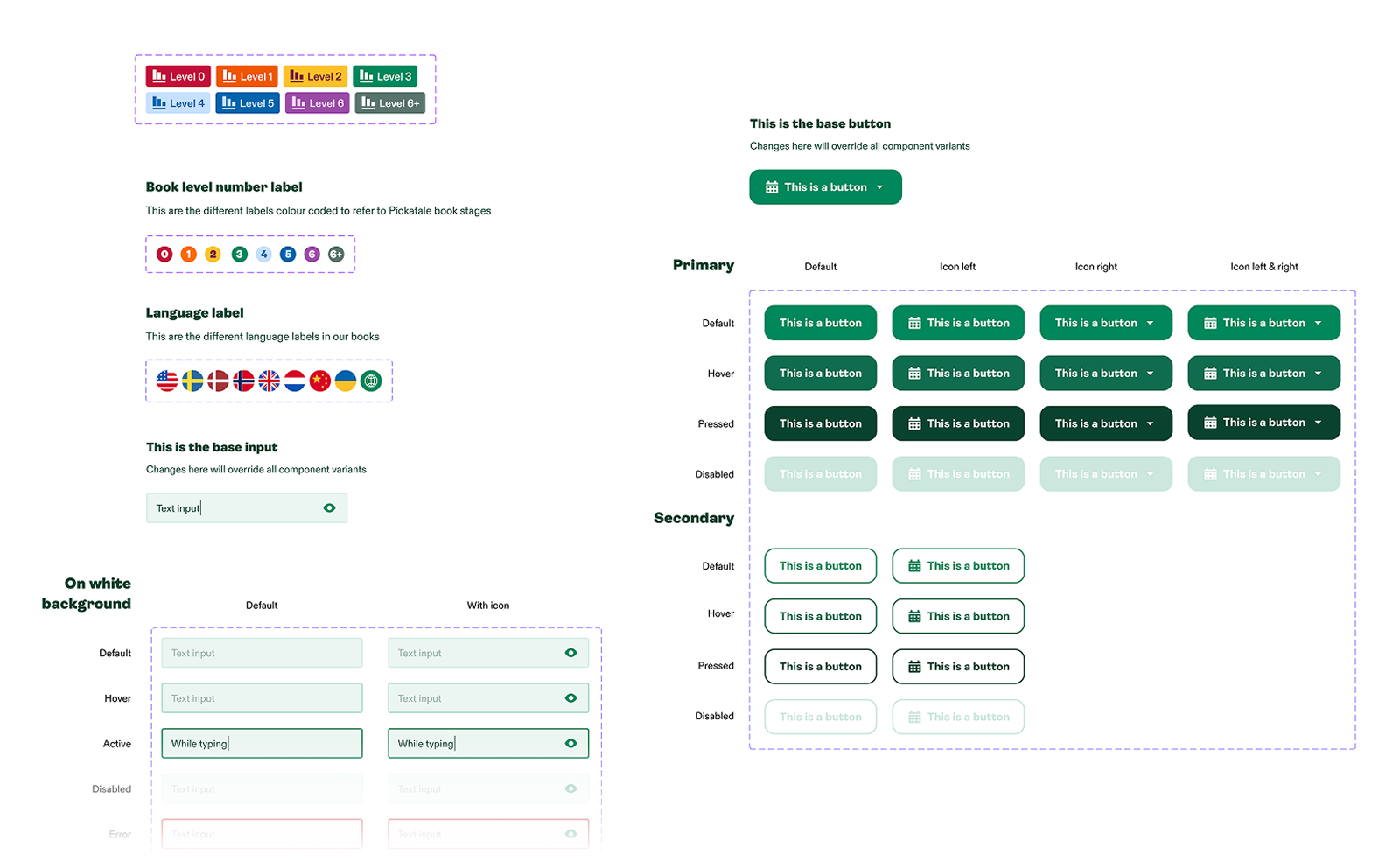1400x868 pixels.
Task: Focus Active row Default column While typing input
Action: coord(262,744)
